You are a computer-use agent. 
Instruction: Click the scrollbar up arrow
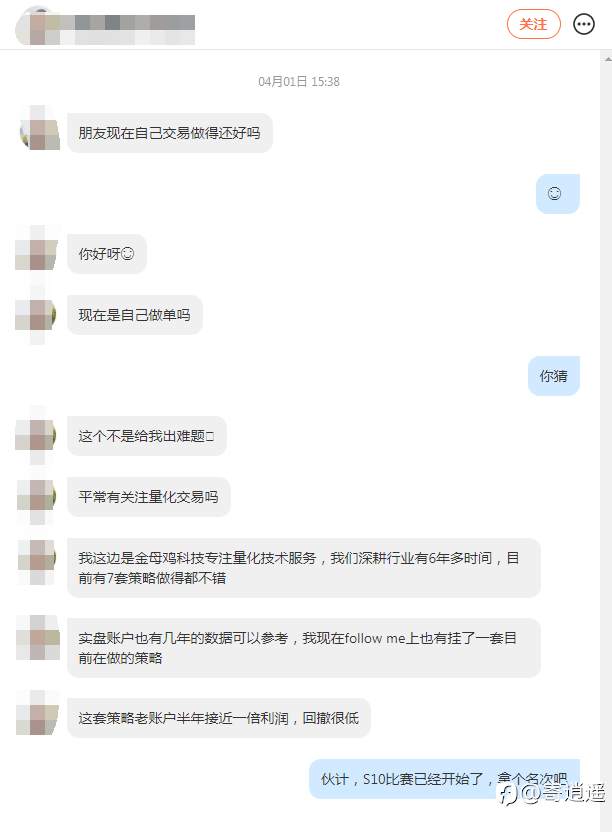pyautogui.click(x=607, y=59)
